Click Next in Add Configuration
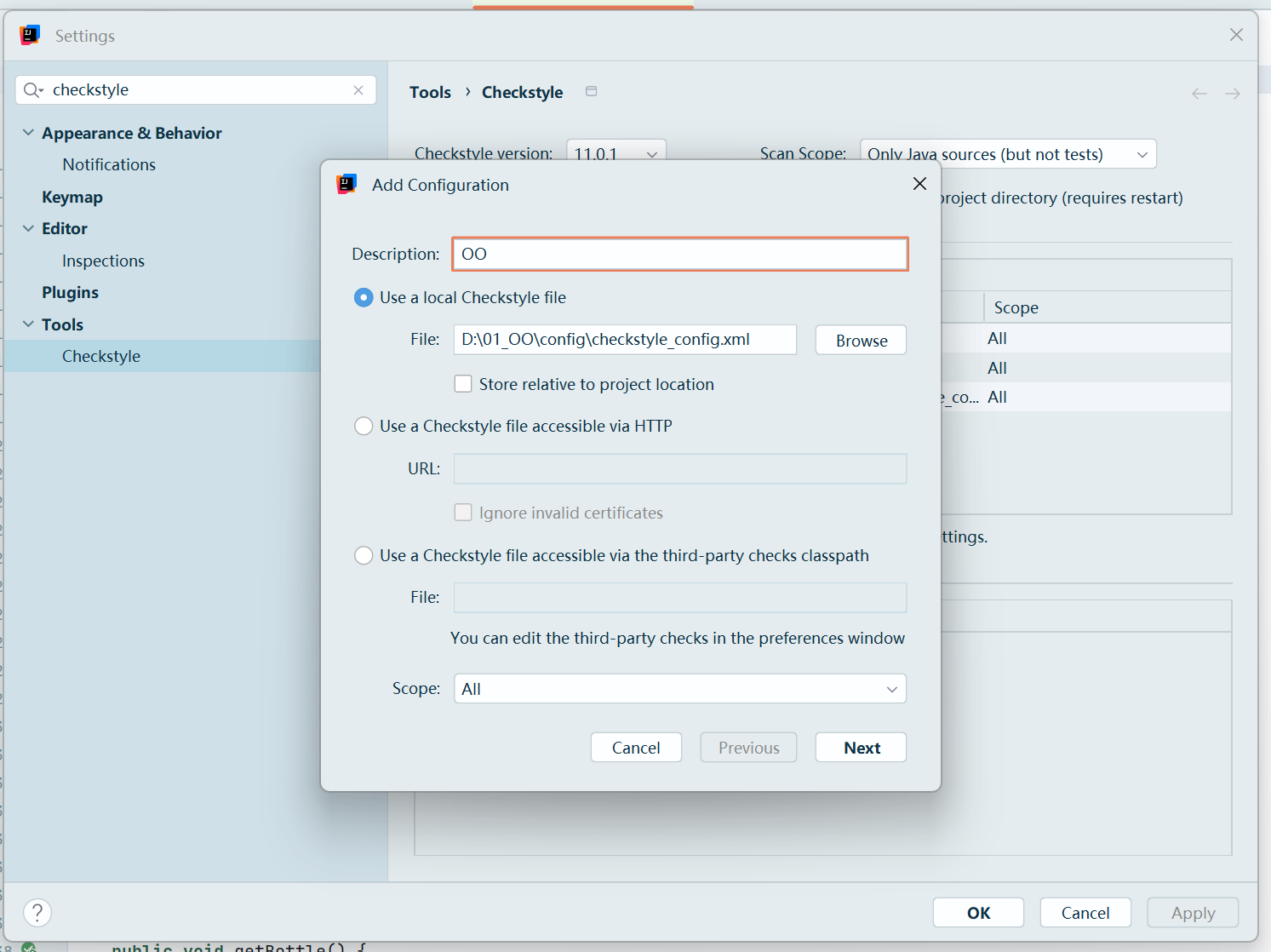 click(861, 748)
